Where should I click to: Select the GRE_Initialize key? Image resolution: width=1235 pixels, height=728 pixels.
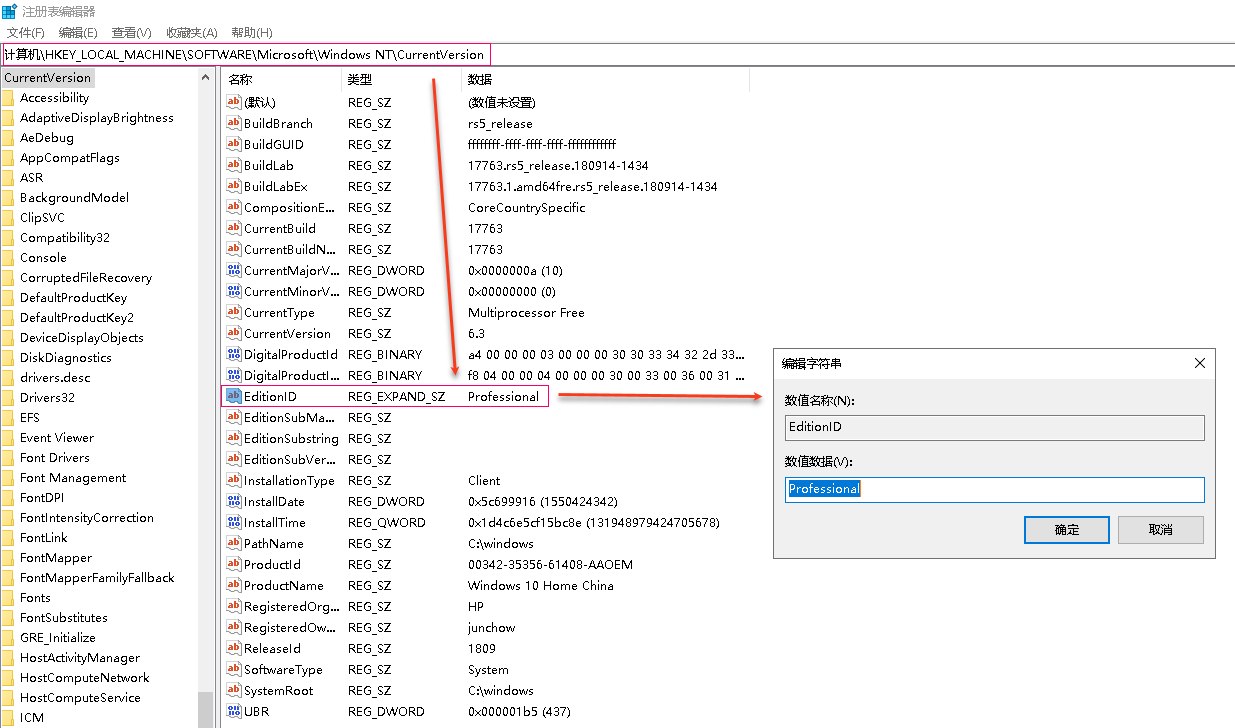pyautogui.click(x=58, y=638)
